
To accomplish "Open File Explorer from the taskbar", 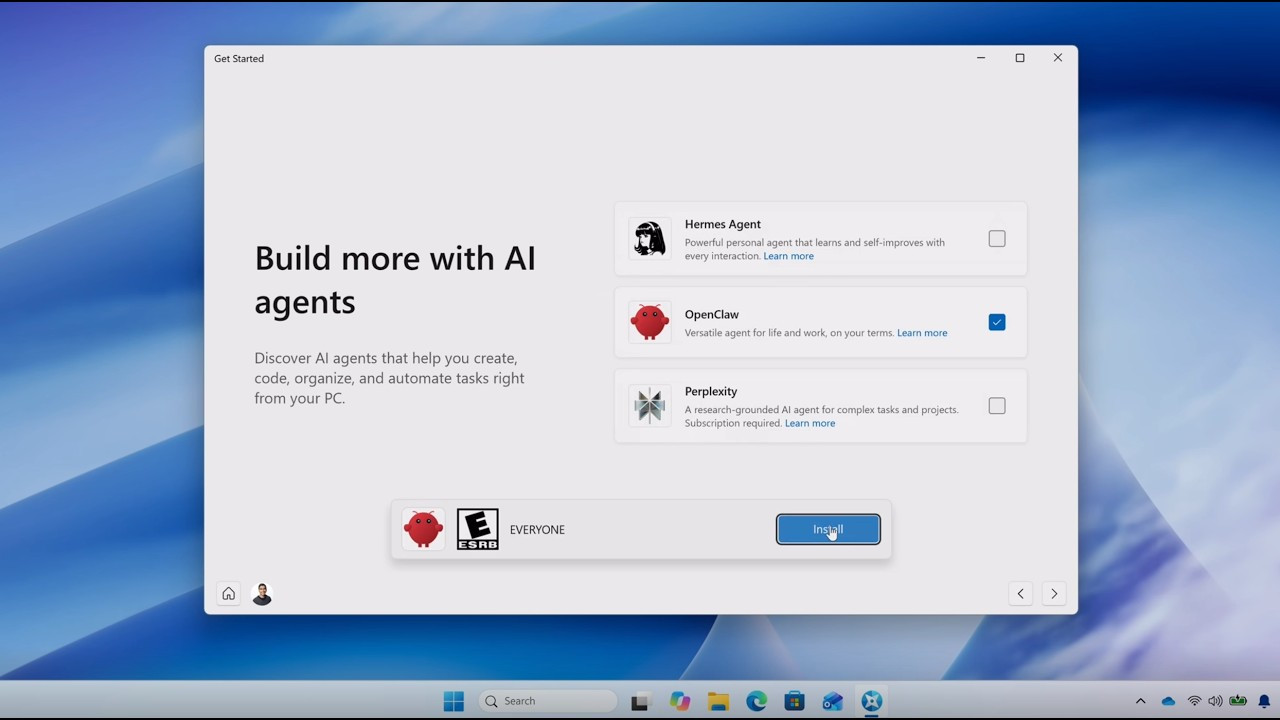I will 718,701.
